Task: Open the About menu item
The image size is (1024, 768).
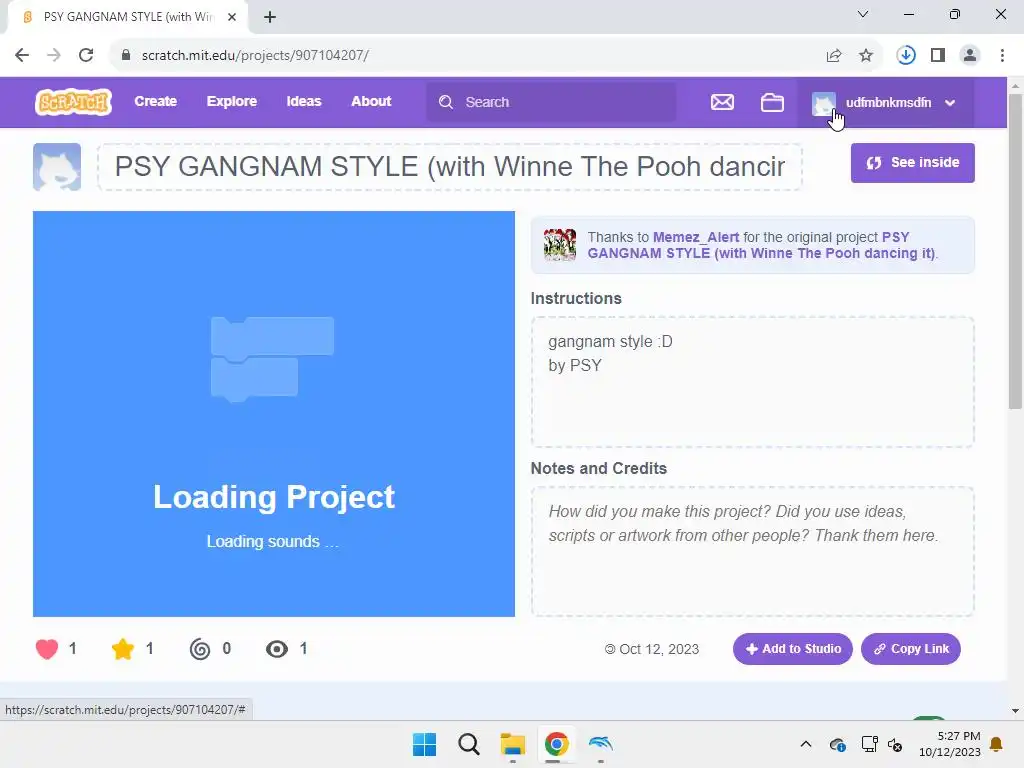Action: point(371,101)
